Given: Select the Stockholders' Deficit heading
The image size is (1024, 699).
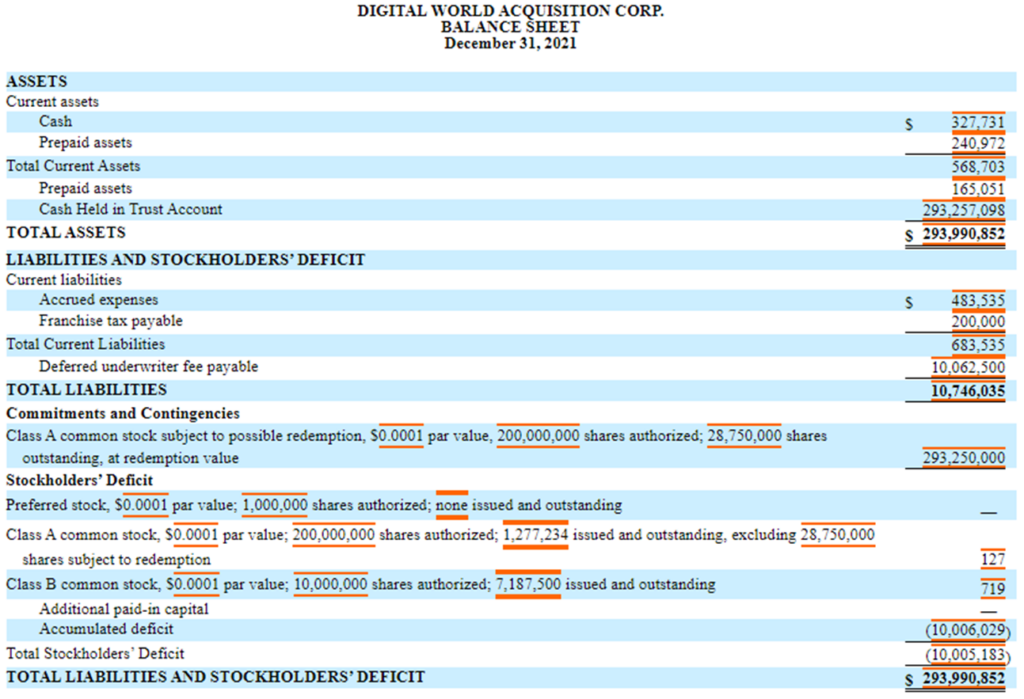Looking at the screenshot, I should tap(80, 480).
